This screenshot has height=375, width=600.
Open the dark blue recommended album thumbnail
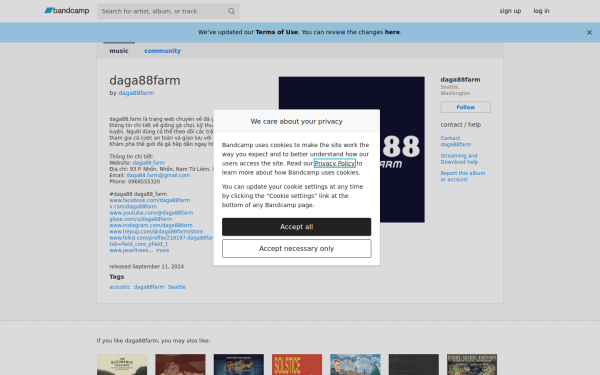(239, 364)
